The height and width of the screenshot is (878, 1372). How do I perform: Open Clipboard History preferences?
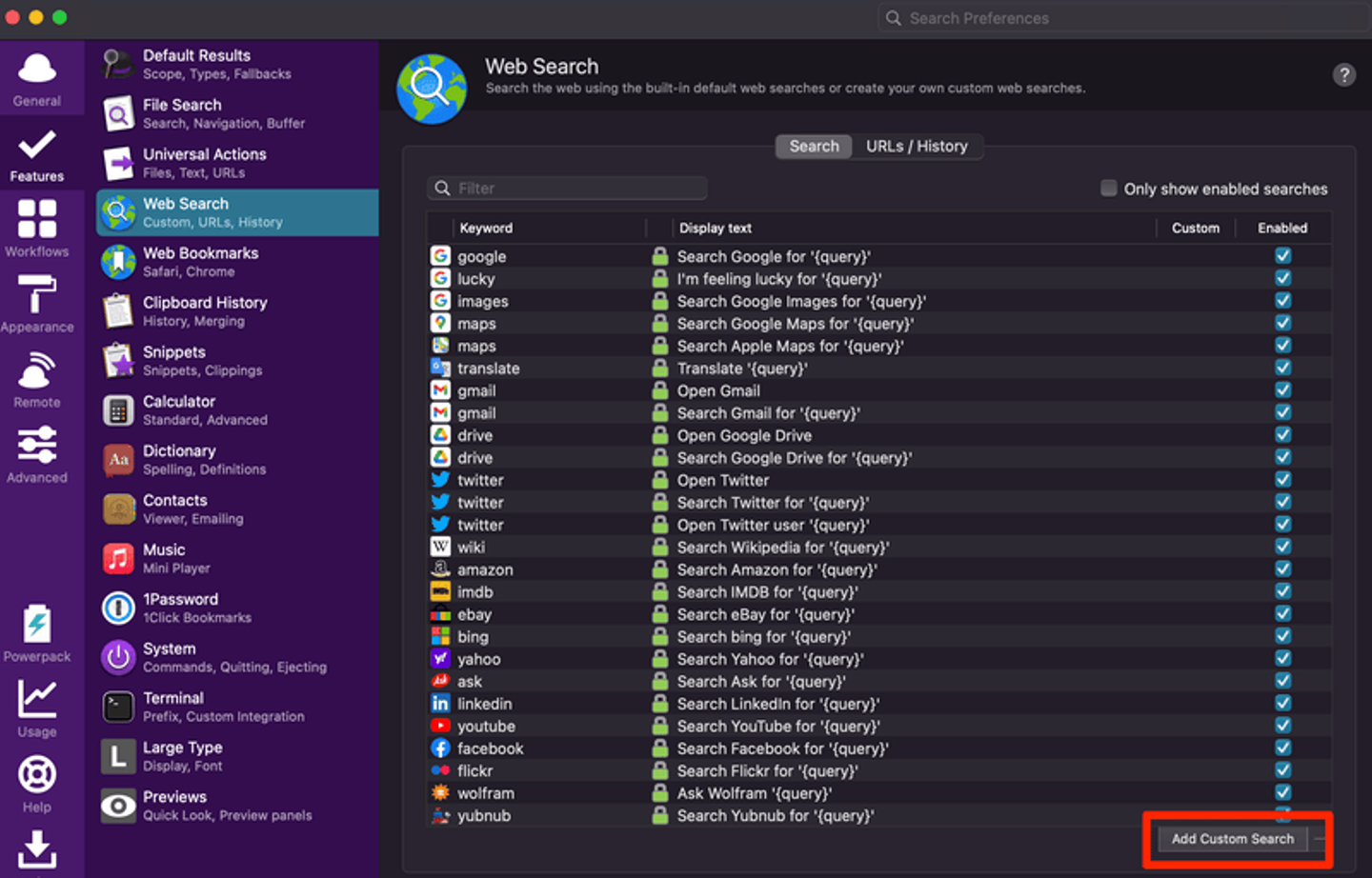point(205,310)
